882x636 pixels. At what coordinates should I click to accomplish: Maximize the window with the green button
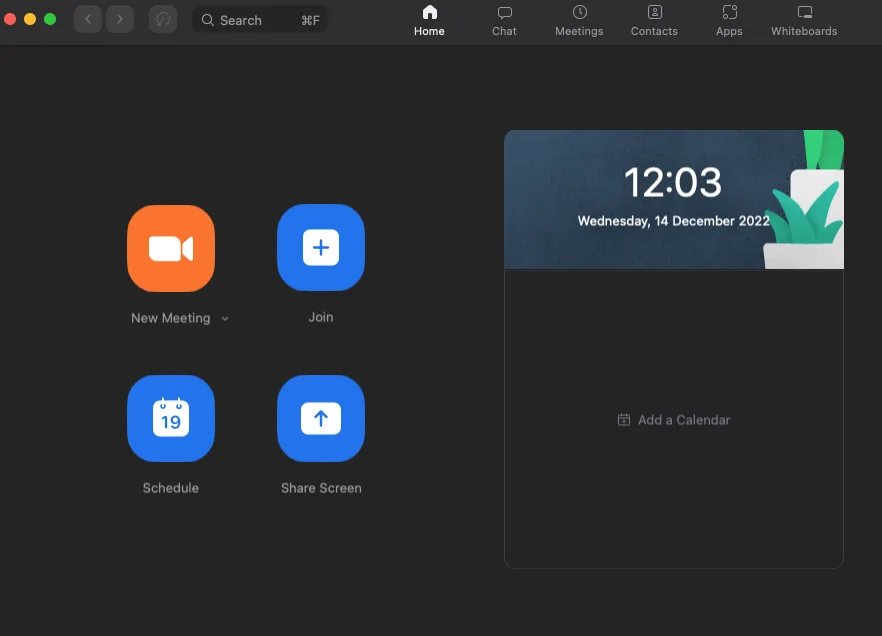click(x=50, y=19)
